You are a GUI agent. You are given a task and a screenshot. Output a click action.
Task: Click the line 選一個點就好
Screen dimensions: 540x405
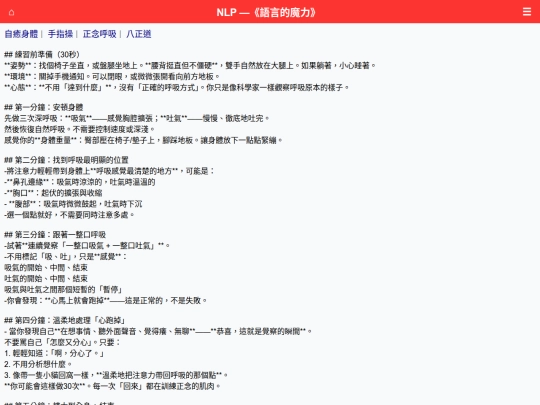click(69, 215)
